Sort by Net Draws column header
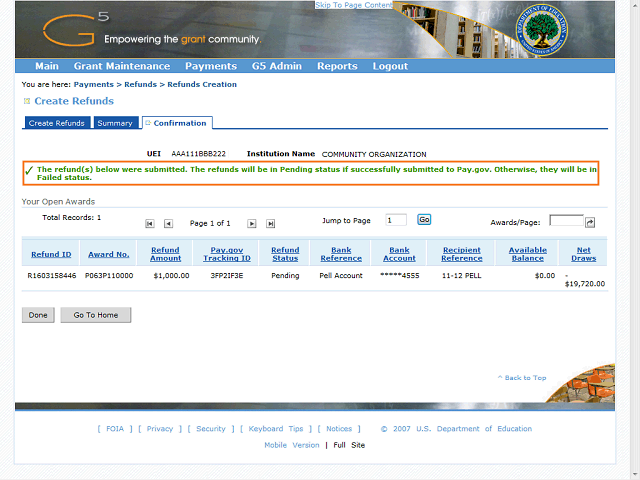640x480 pixels. 584,254
